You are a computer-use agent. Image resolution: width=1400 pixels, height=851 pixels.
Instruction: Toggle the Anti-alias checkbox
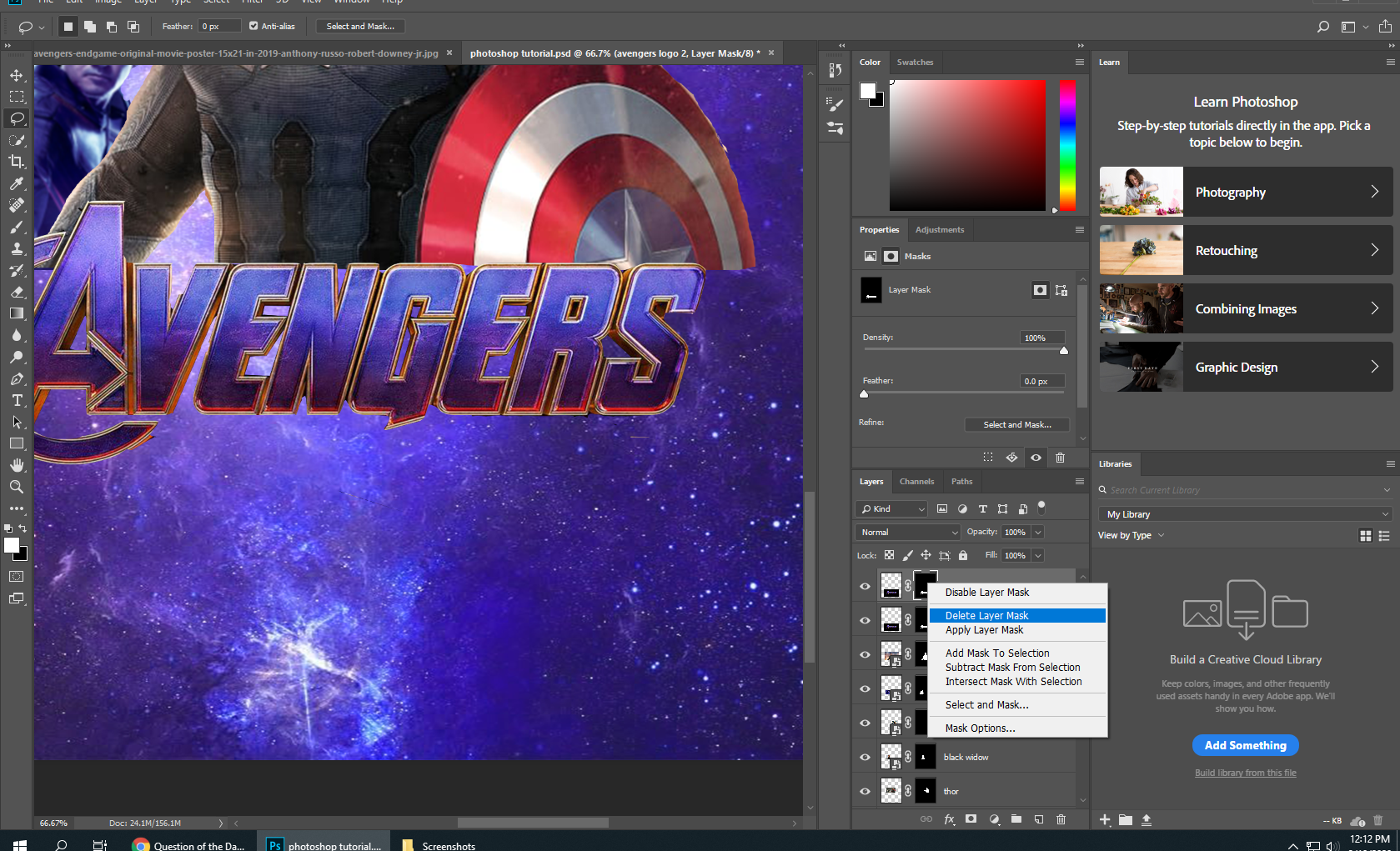click(253, 26)
